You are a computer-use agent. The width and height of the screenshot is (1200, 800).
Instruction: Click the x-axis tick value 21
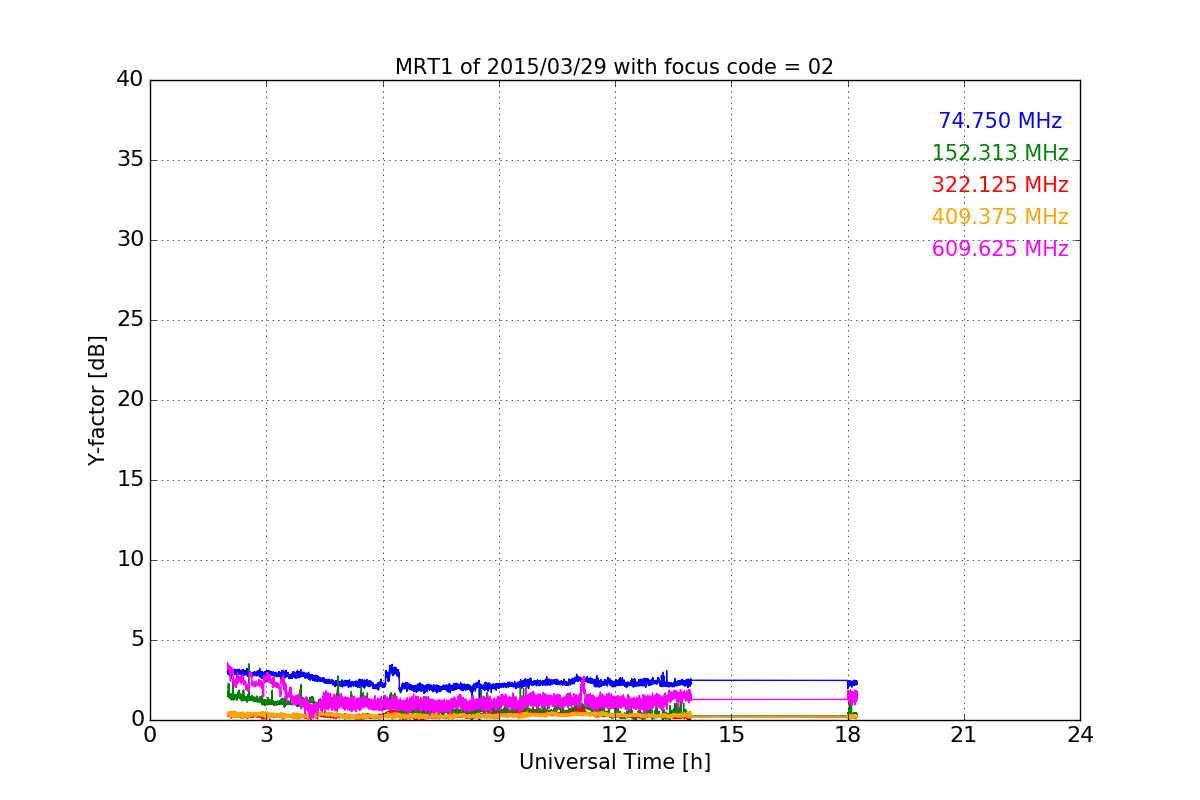click(x=964, y=735)
